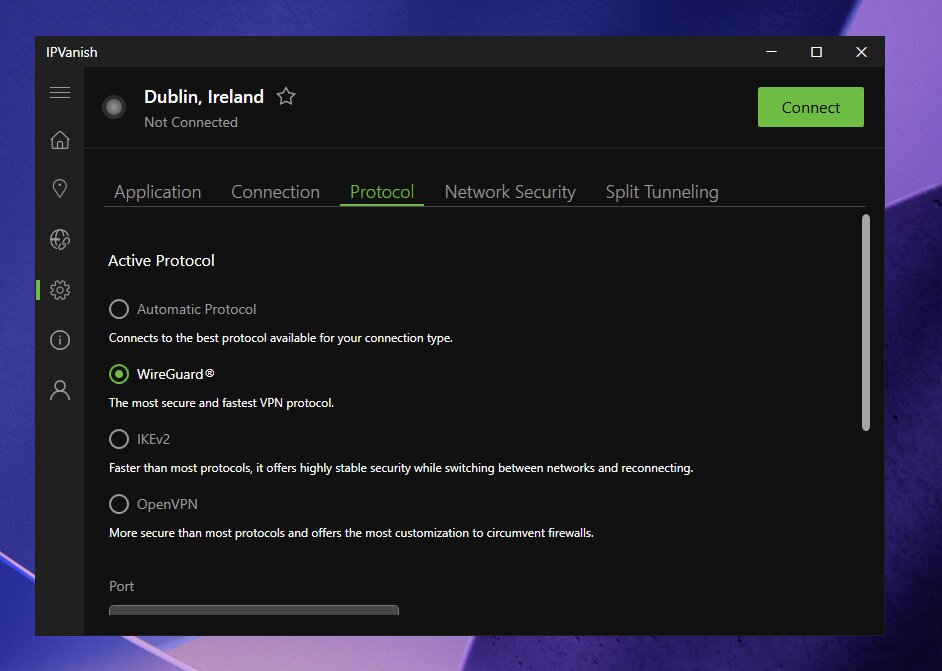
Task: Minimize the IPVanish window
Action: [771, 52]
